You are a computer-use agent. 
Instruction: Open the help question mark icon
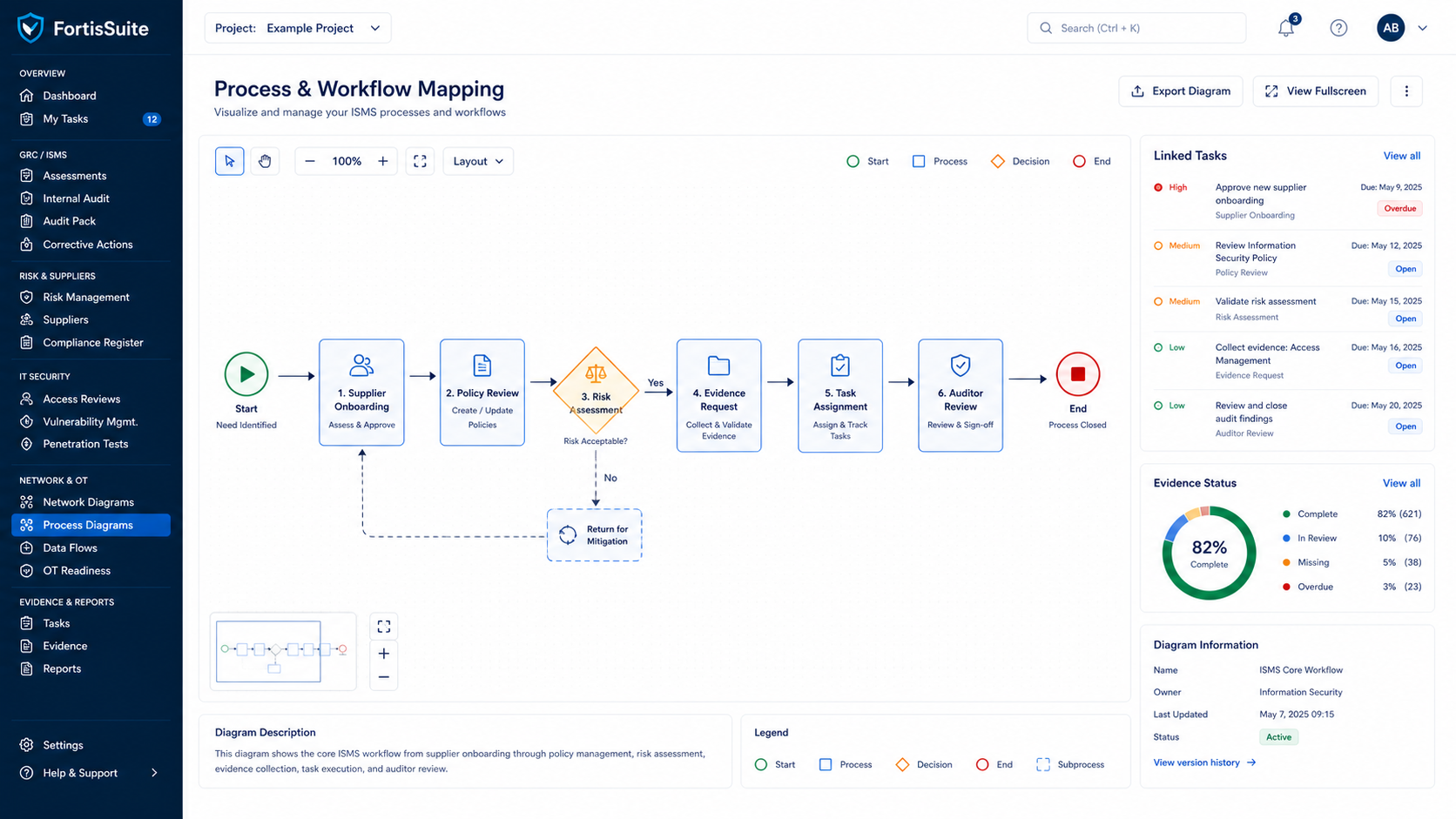point(1338,28)
